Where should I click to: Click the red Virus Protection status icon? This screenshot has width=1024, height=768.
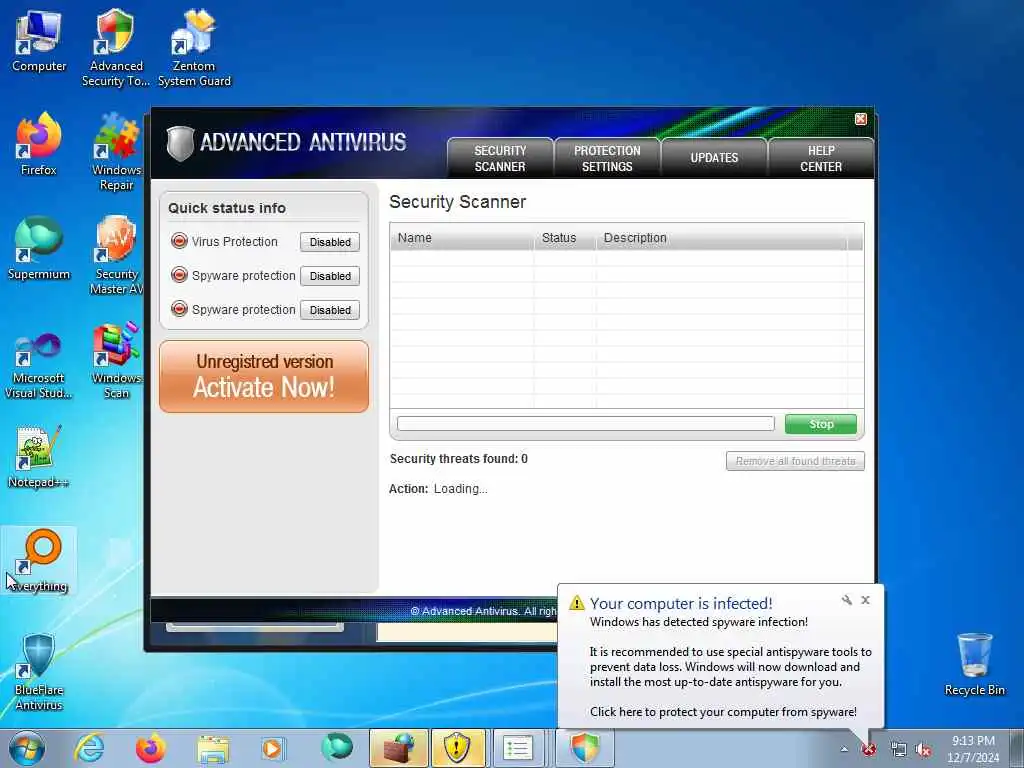click(x=179, y=241)
